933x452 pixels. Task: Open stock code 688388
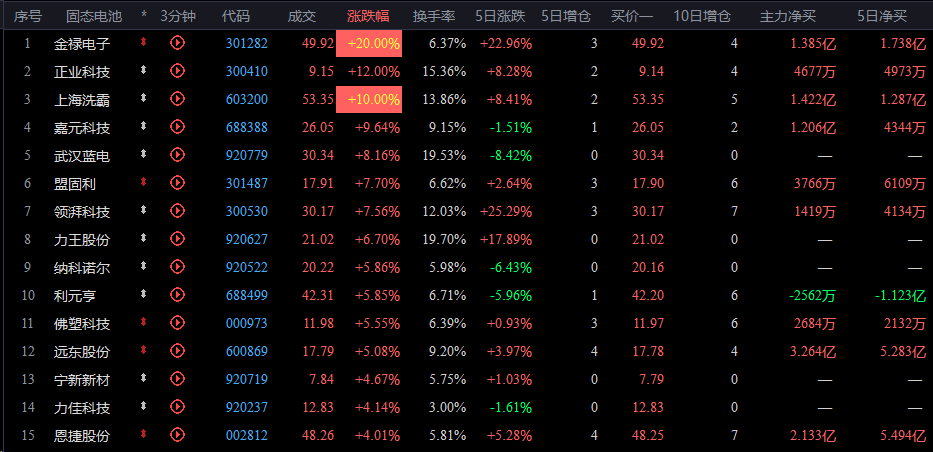pyautogui.click(x=247, y=127)
